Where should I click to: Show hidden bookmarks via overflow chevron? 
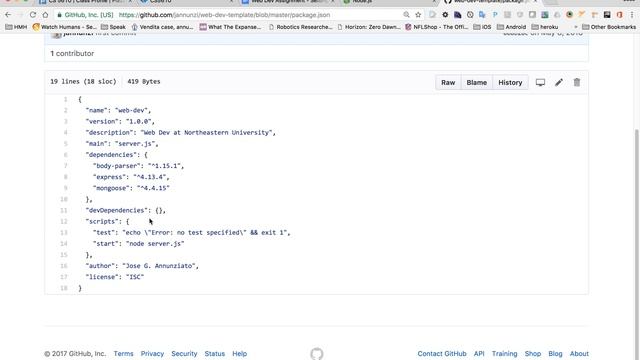[576, 27]
